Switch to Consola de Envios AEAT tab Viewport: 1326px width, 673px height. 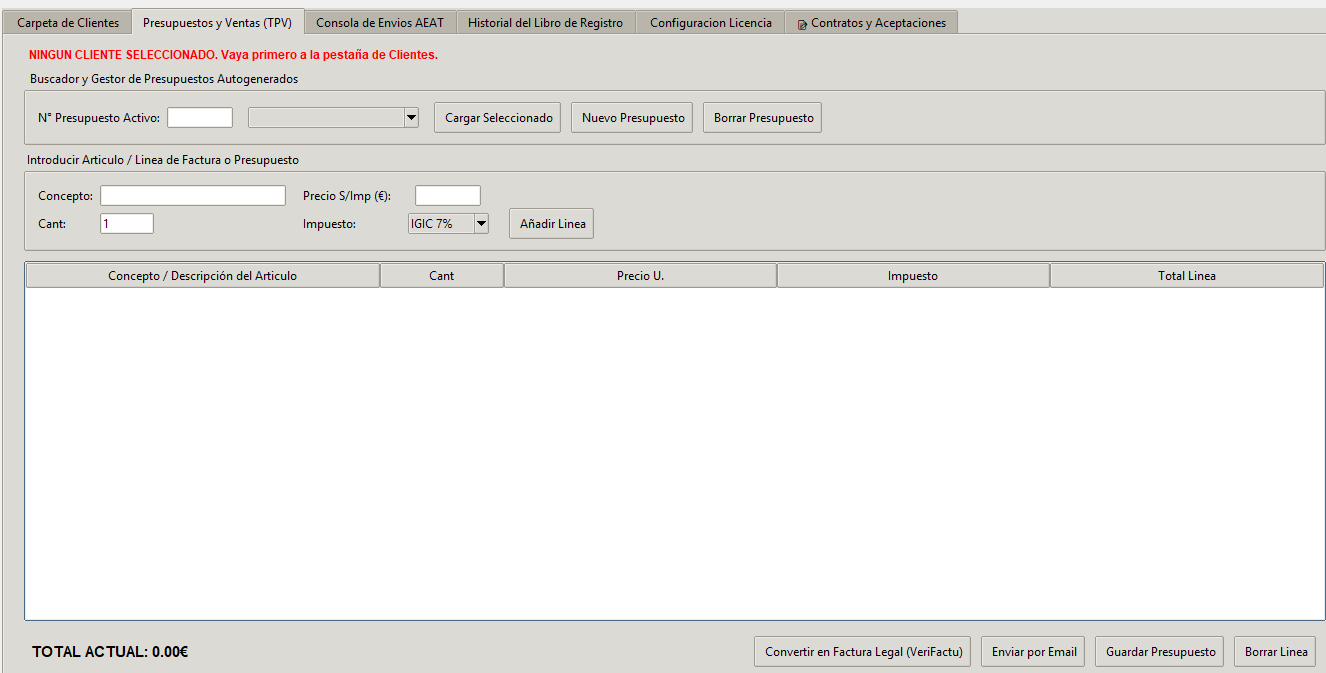380,22
